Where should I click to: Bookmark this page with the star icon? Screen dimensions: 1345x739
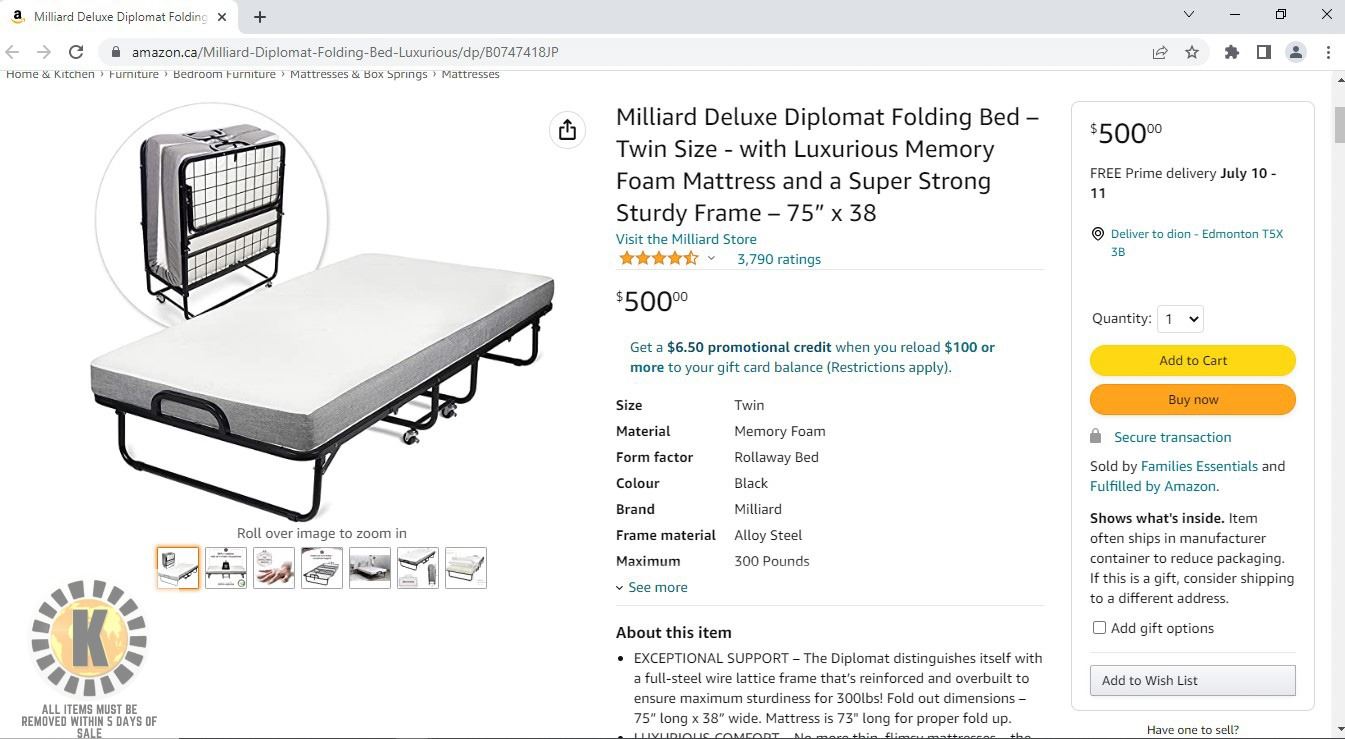point(1192,52)
